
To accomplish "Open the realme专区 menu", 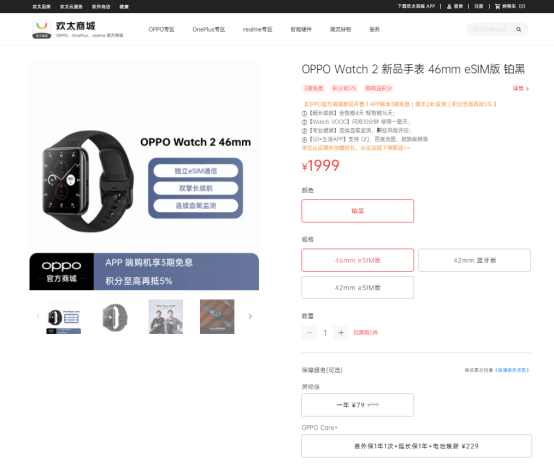I will tap(257, 29).
